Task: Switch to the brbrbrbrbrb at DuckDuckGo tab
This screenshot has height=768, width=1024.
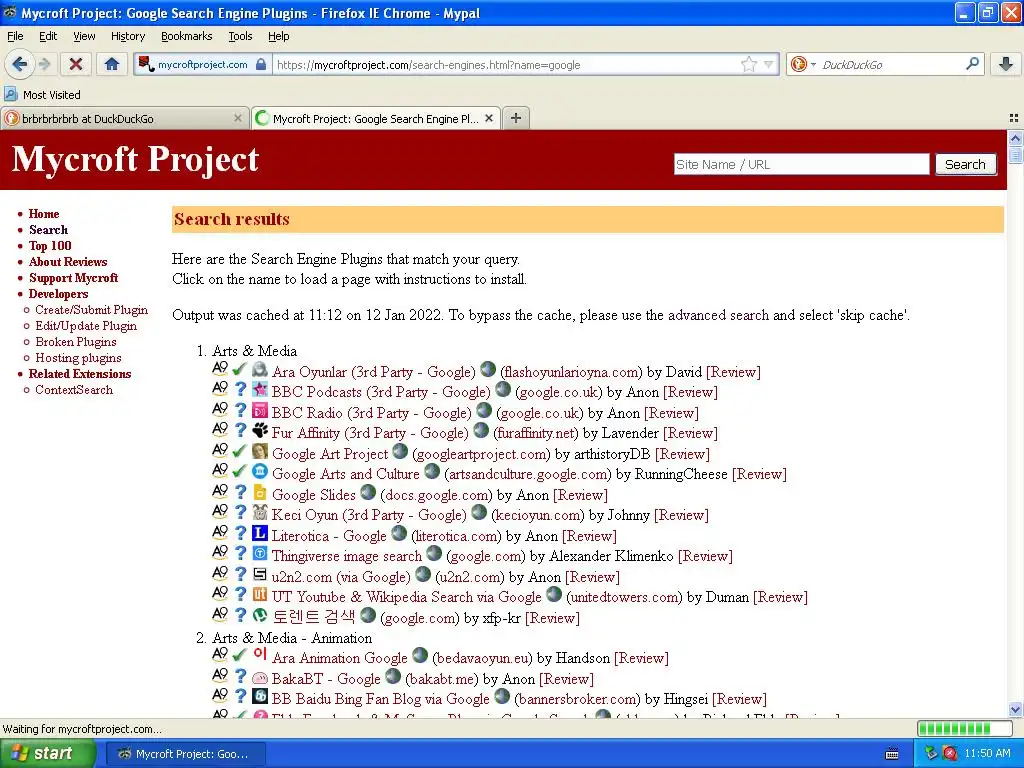Action: click(124, 118)
